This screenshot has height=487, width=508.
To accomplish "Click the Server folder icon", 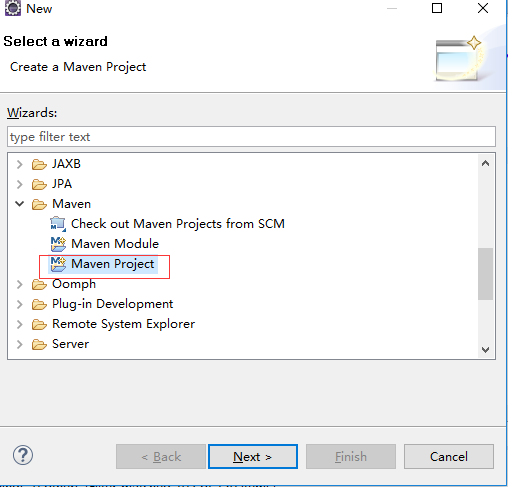I will 39,344.
